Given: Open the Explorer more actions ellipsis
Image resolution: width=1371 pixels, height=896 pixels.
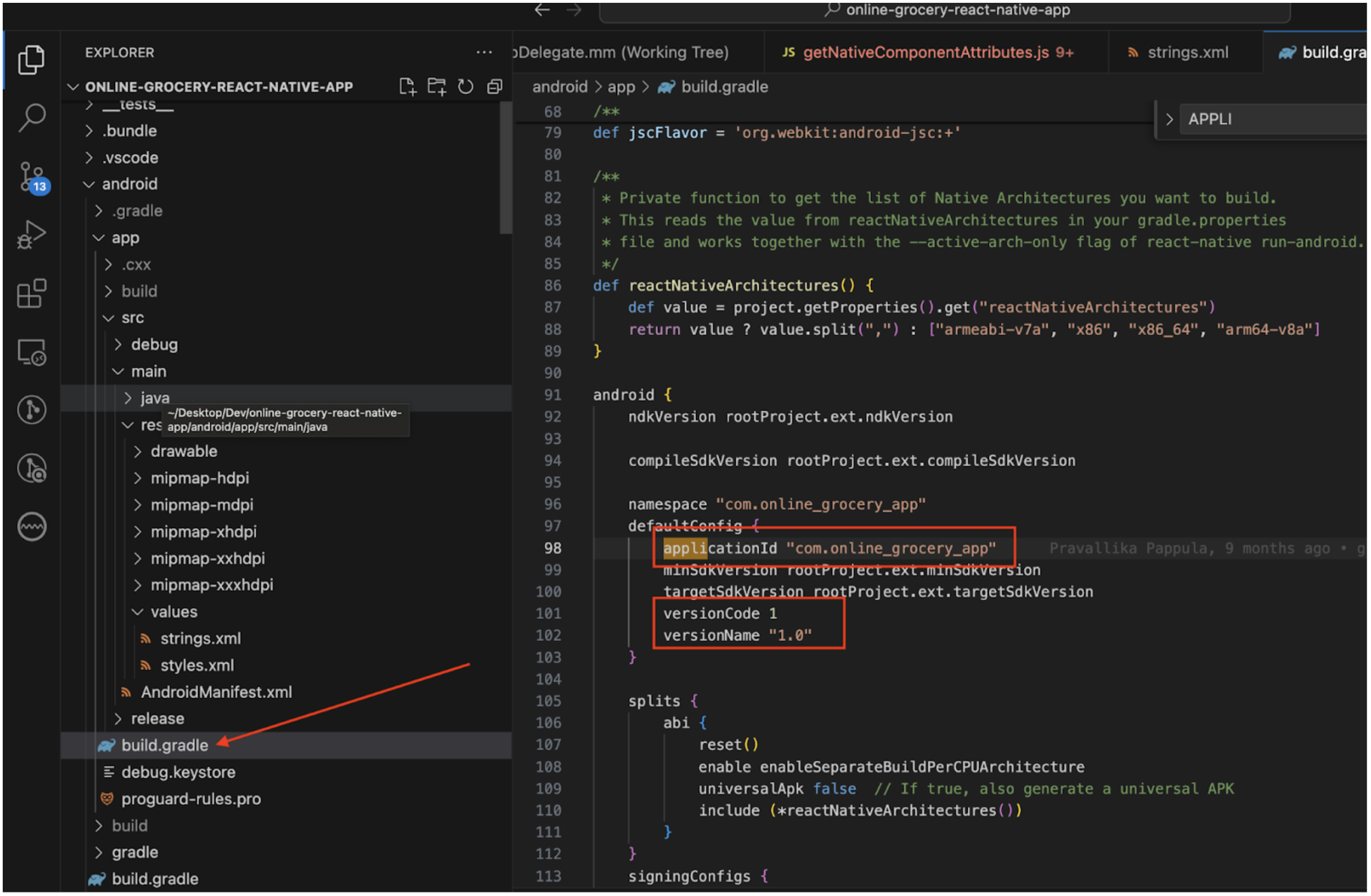Looking at the screenshot, I should click(484, 51).
